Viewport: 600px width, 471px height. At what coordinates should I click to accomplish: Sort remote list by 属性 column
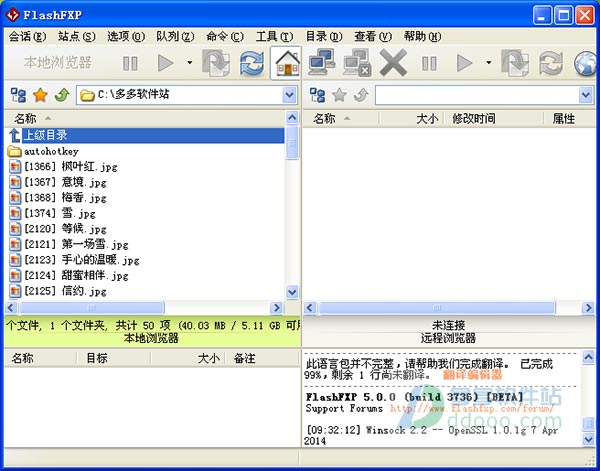(x=569, y=119)
